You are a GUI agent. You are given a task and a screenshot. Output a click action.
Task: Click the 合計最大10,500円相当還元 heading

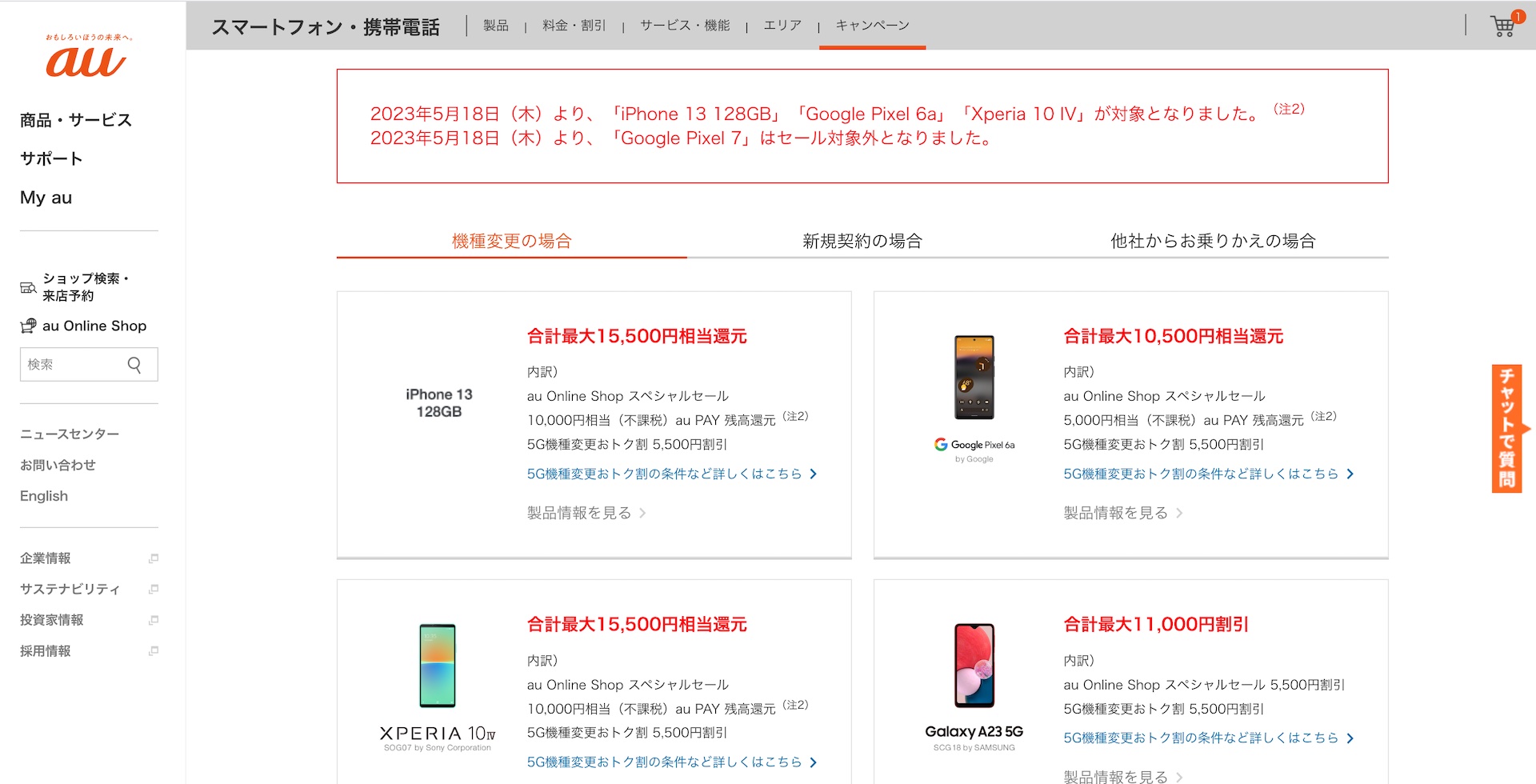coord(1173,336)
